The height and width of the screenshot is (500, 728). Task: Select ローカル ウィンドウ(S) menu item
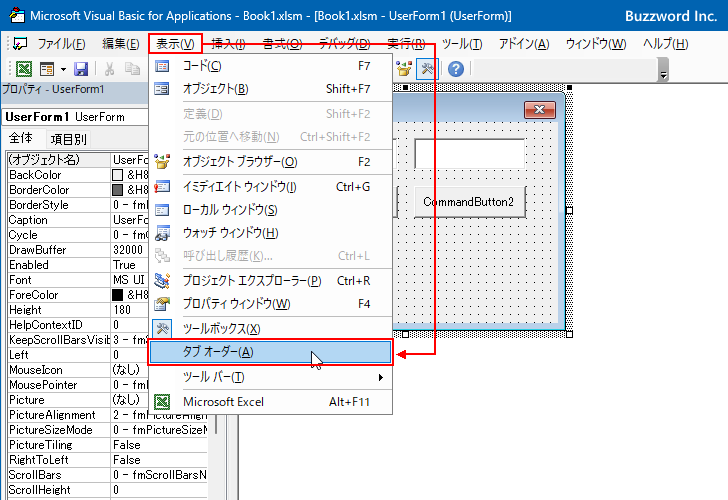271,210
